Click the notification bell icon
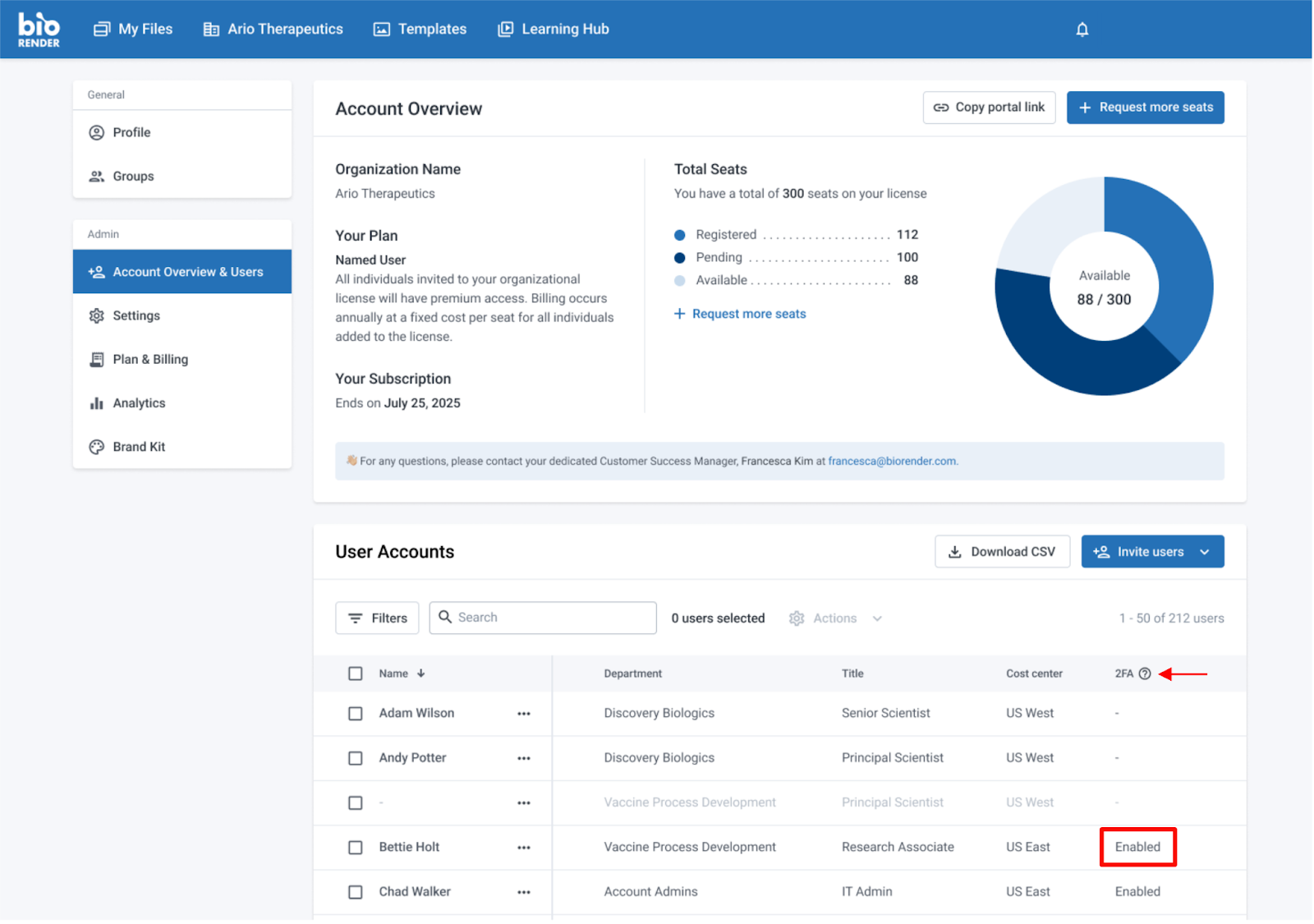The width and height of the screenshot is (1314, 924). click(1082, 30)
